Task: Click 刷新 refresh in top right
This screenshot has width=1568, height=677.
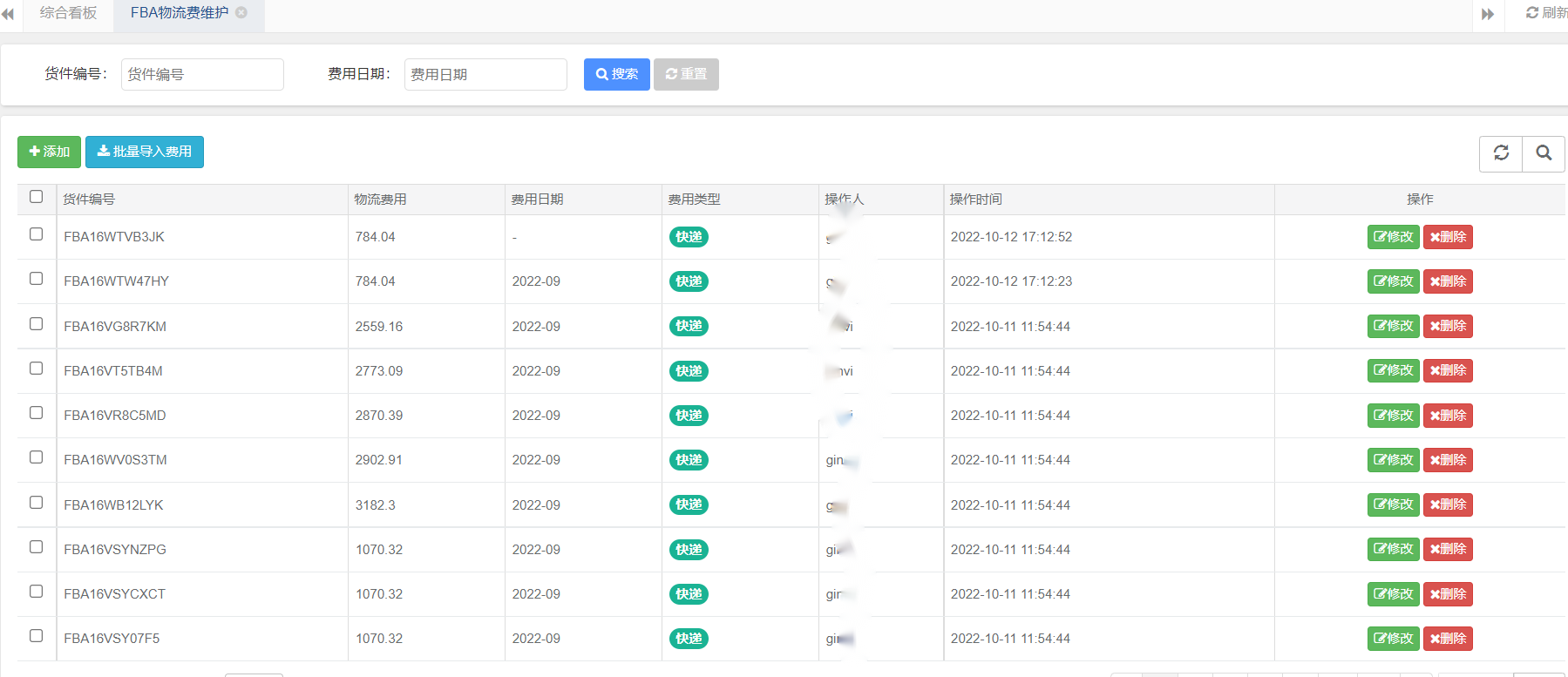Action: coord(1546,13)
